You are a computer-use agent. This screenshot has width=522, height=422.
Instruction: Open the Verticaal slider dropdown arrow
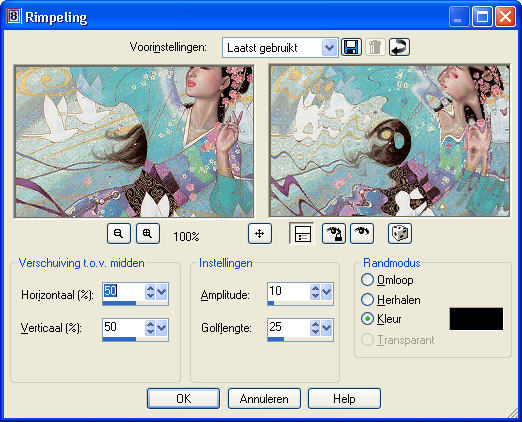(x=162, y=328)
